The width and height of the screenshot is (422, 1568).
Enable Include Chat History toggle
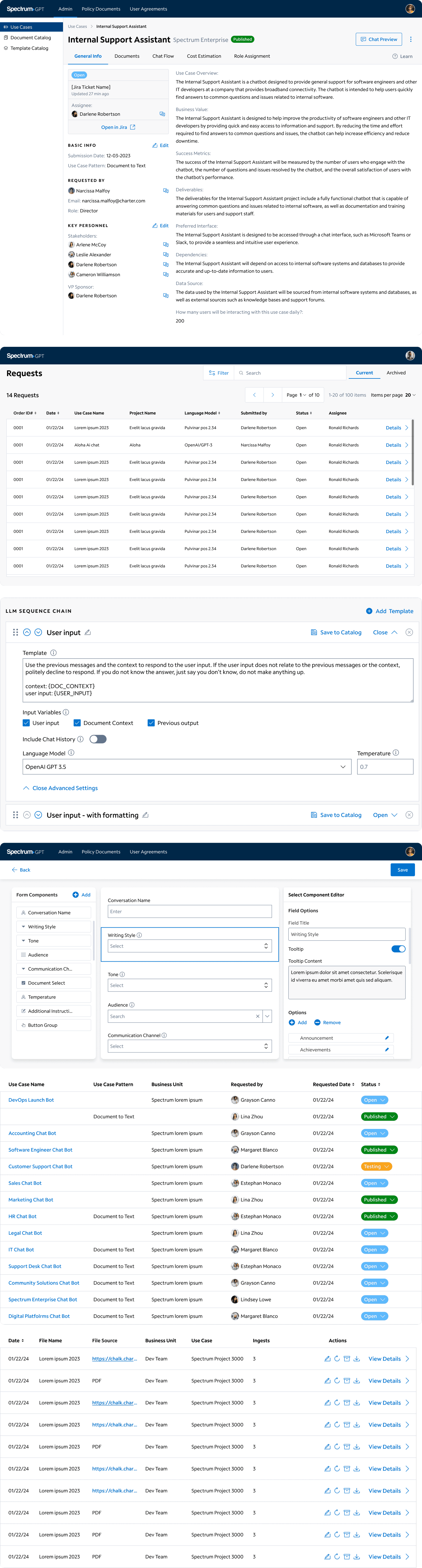pos(98,740)
